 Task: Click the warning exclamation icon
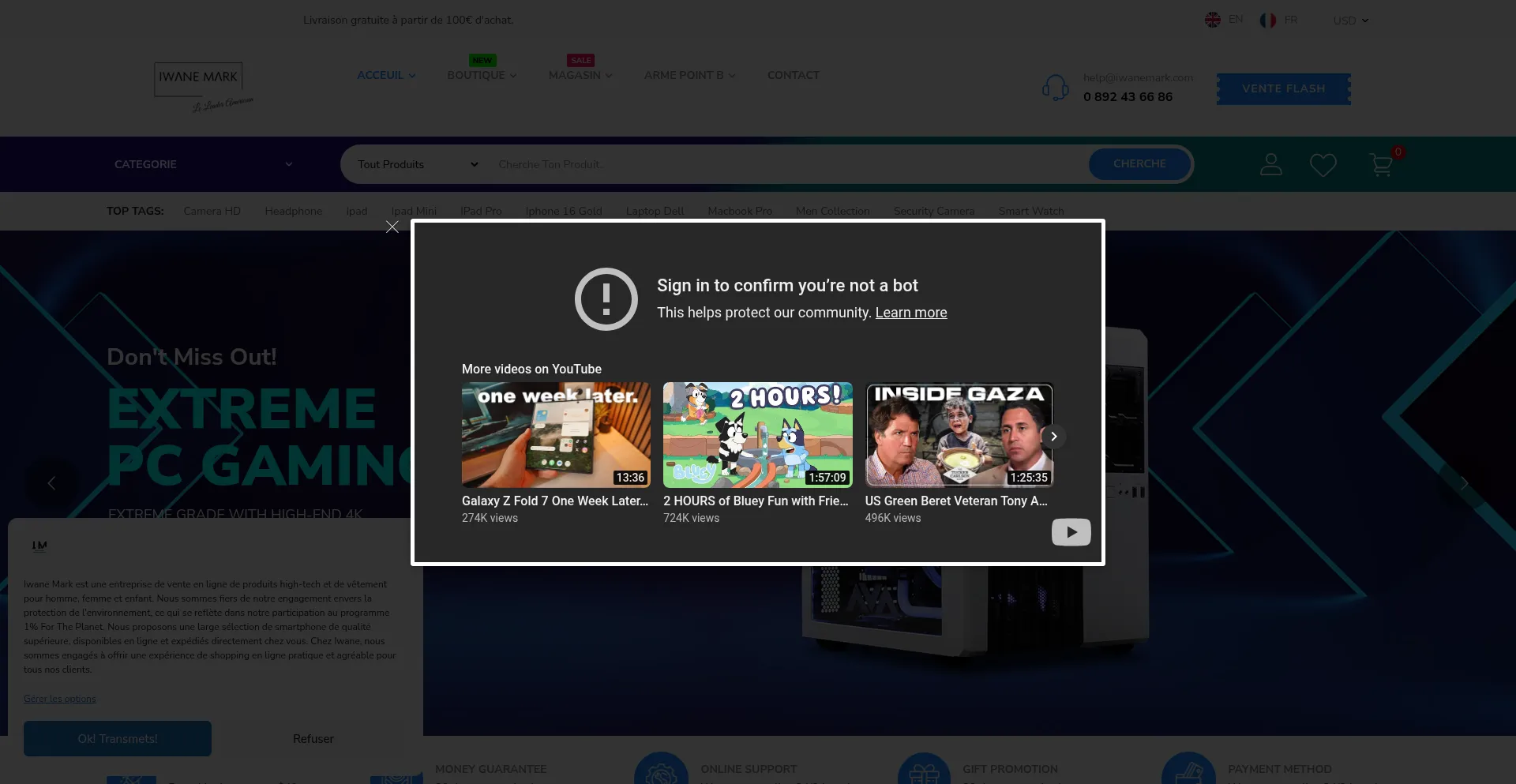[x=606, y=299]
